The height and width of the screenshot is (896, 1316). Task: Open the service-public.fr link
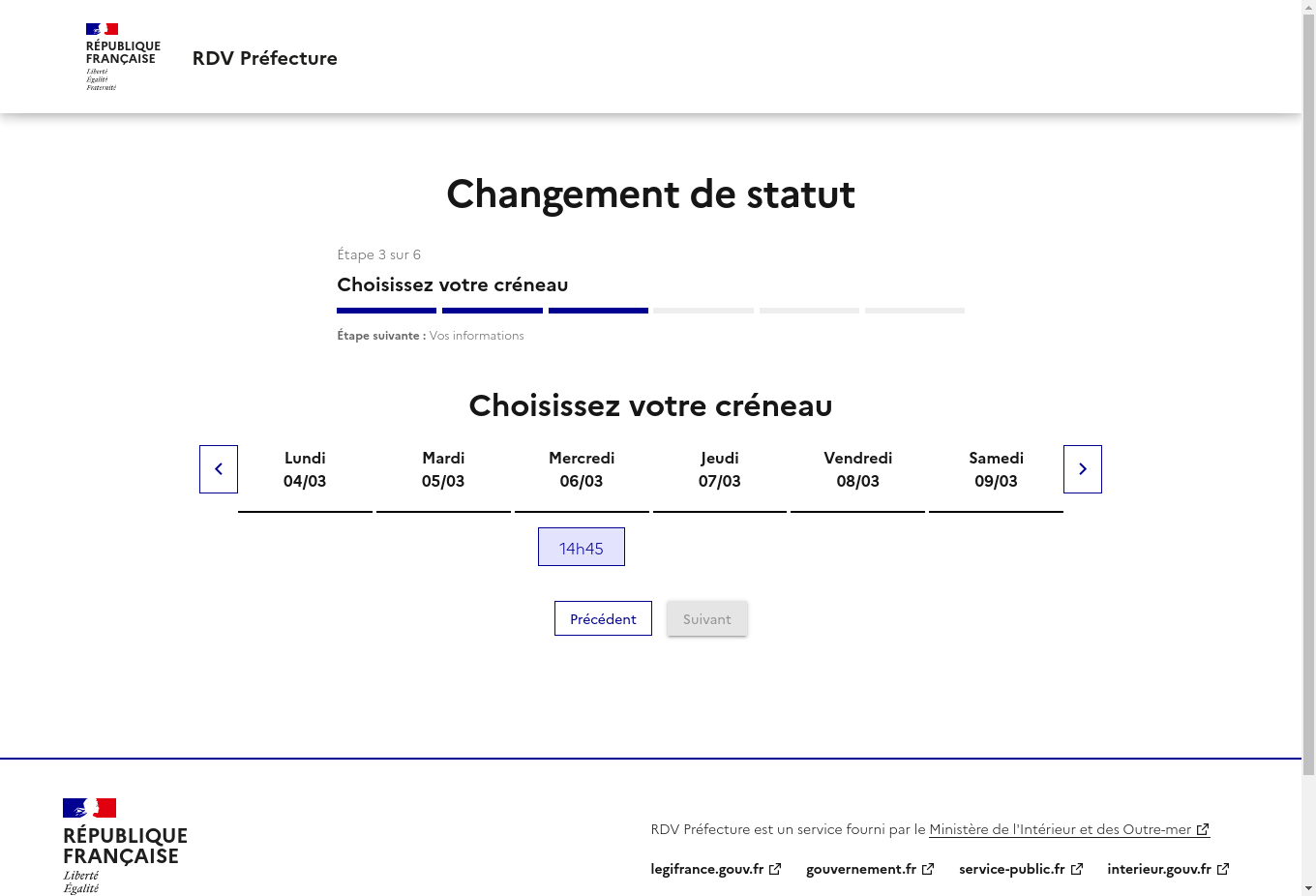click(1021, 869)
